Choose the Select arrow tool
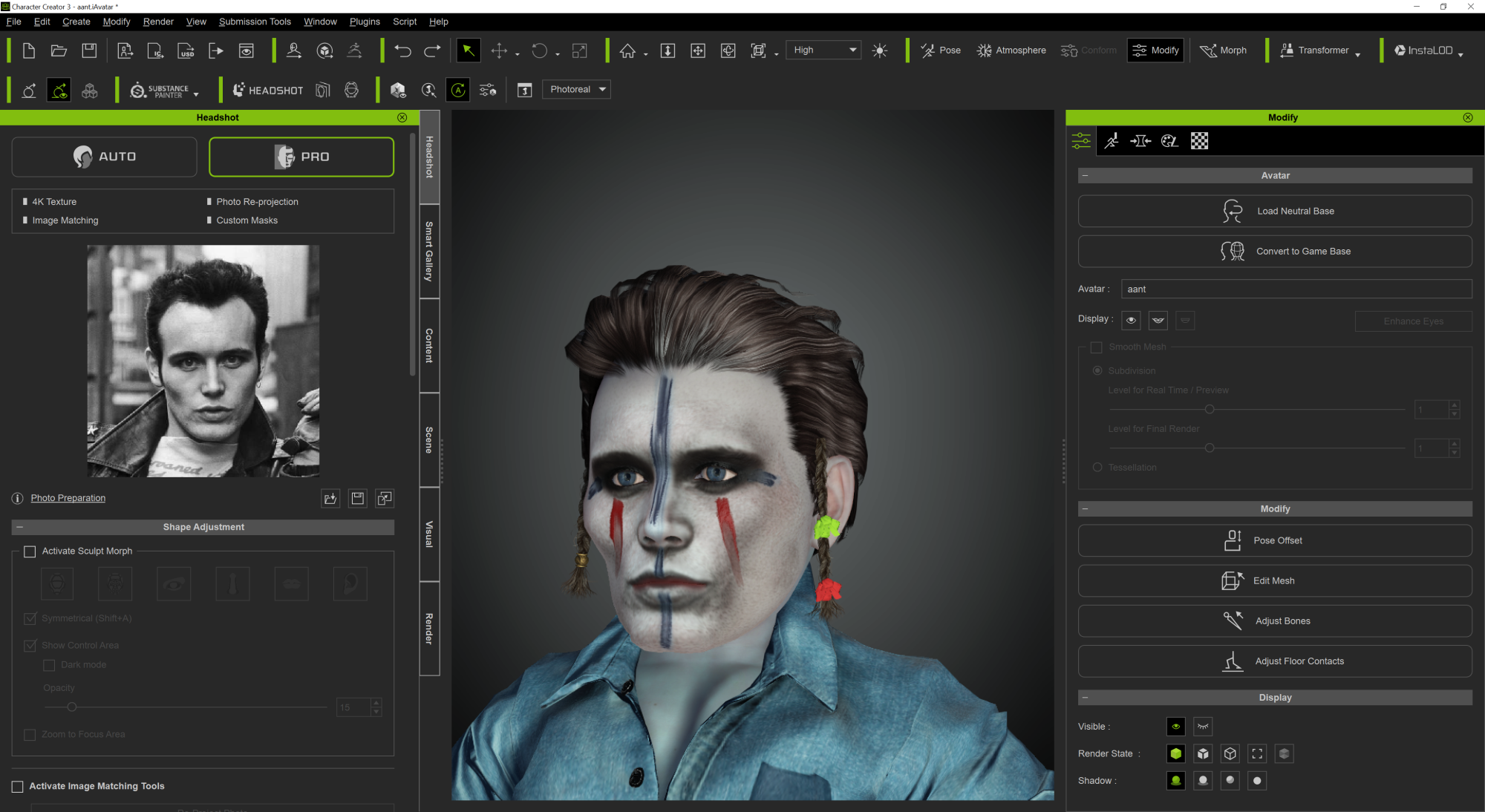Image resolution: width=1485 pixels, height=812 pixels. click(x=469, y=50)
